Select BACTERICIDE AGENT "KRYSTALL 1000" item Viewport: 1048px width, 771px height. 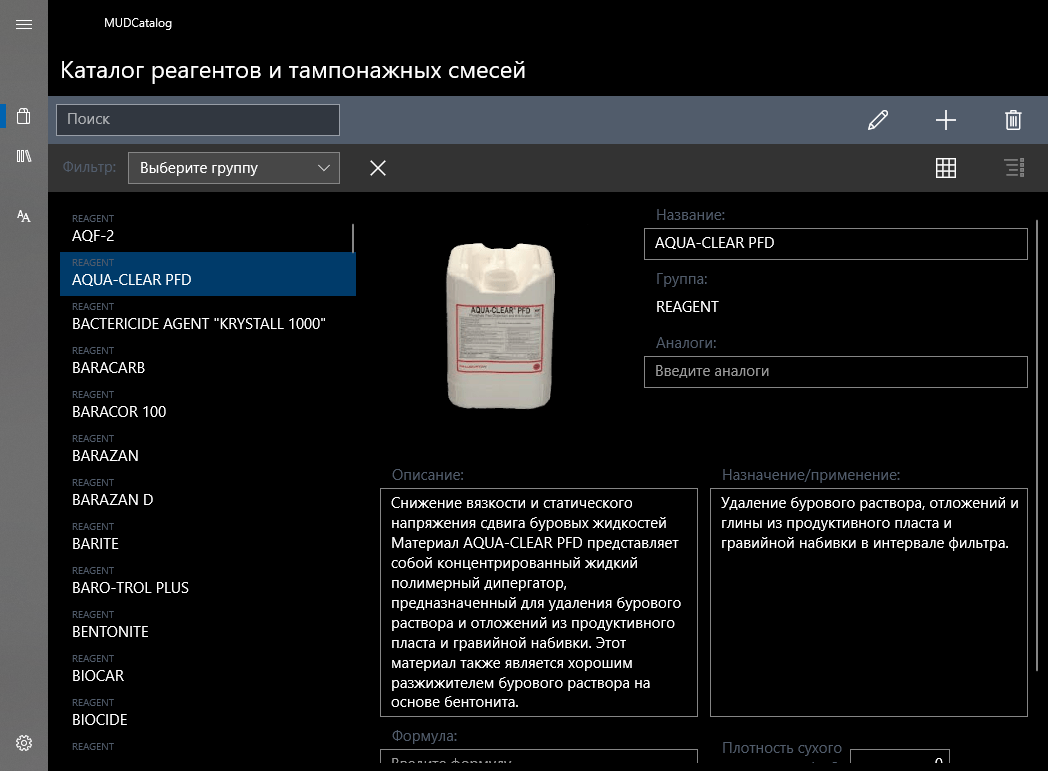[x=207, y=318]
